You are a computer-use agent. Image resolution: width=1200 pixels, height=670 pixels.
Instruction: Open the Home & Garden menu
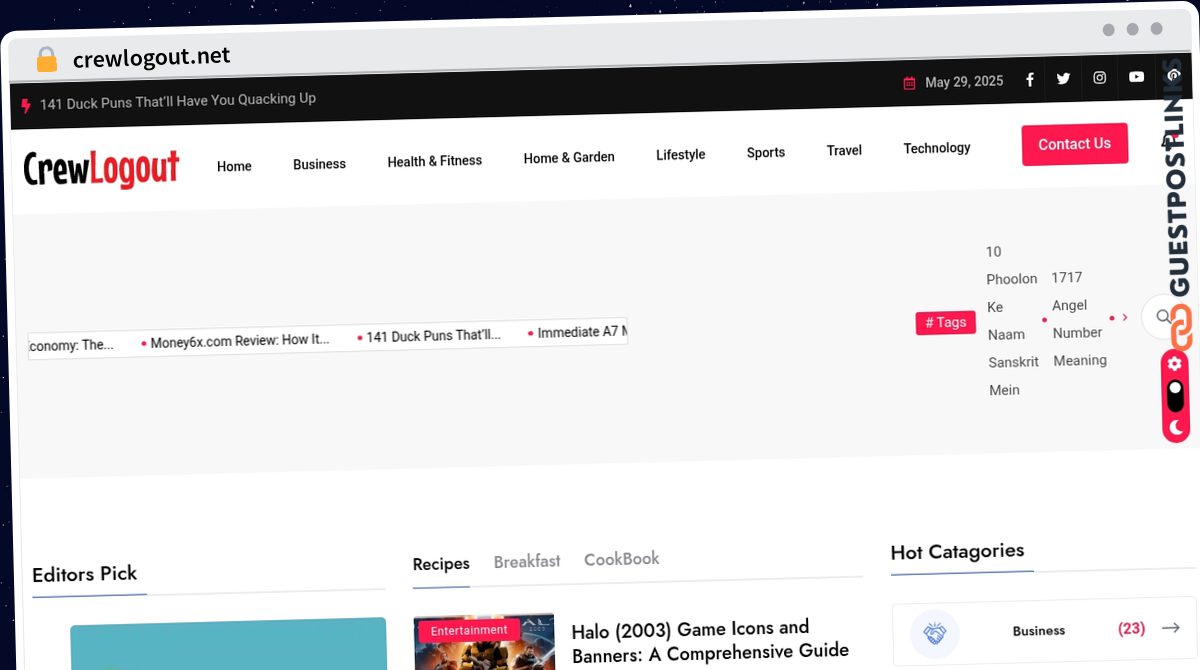click(569, 157)
